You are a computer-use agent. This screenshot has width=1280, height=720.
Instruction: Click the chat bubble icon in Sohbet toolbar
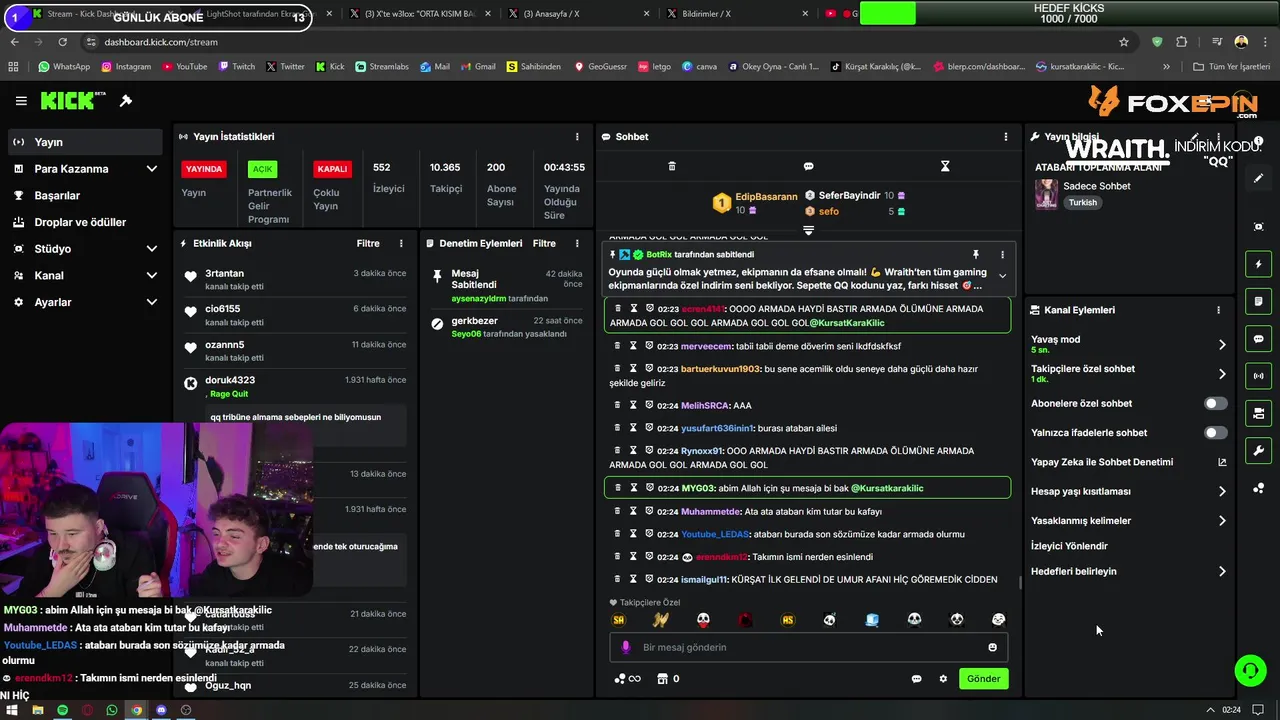click(x=808, y=166)
